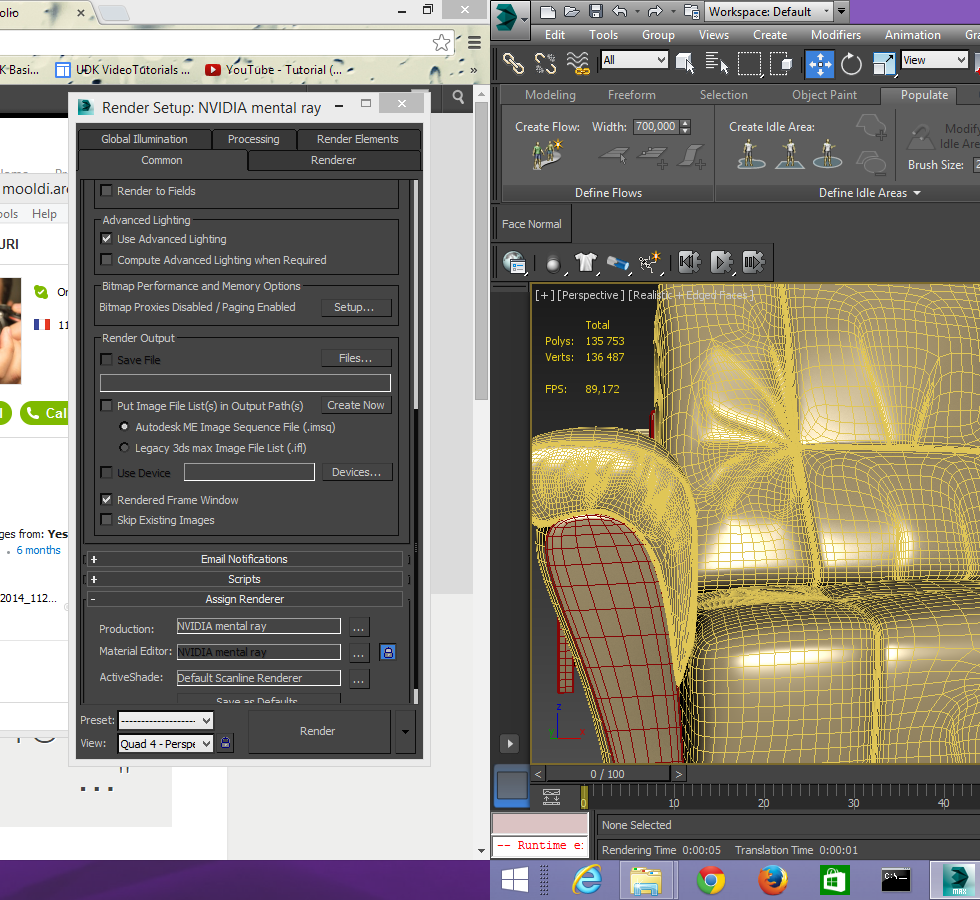The width and height of the screenshot is (980, 900).
Task: Click the lock icon beside Material Editor renderer
Action: (x=388, y=652)
